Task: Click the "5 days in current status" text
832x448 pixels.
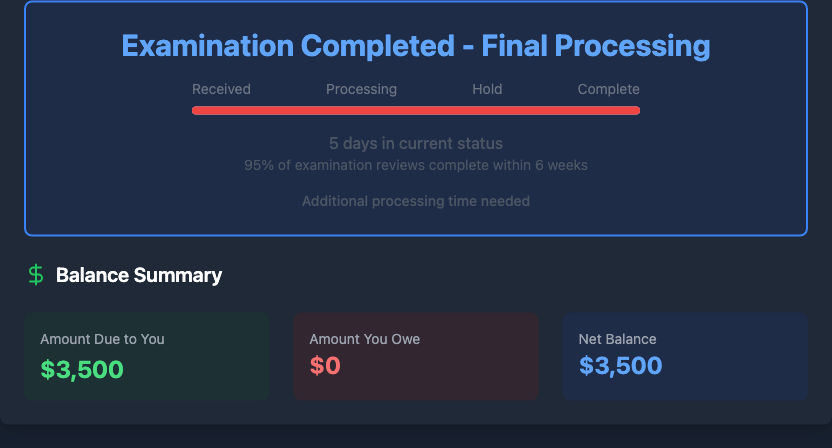Action: pyautogui.click(x=416, y=143)
